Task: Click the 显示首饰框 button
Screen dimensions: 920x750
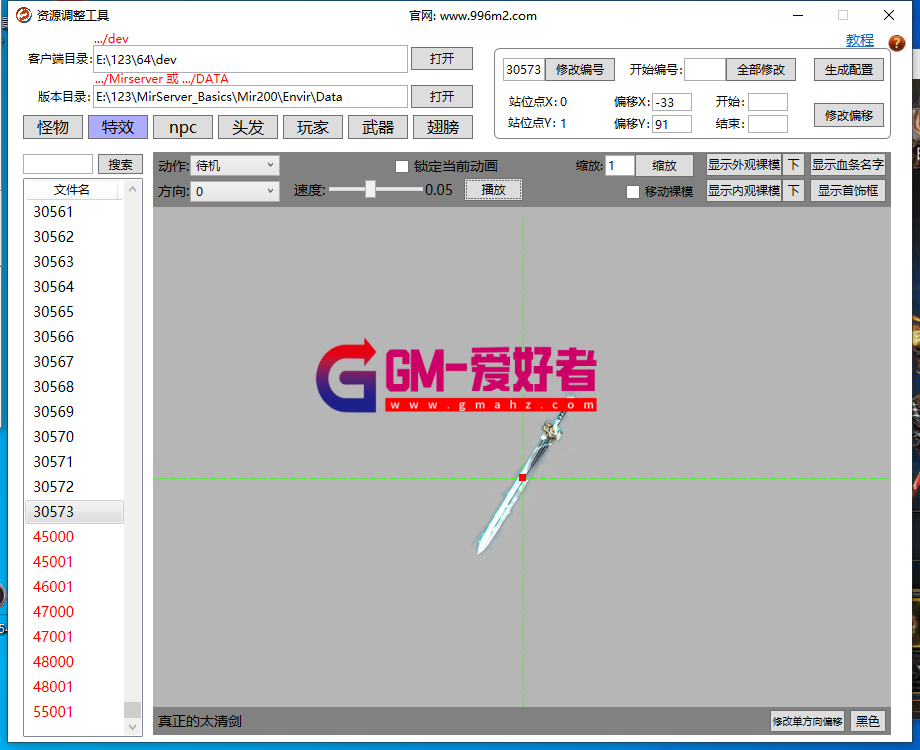Action: coord(848,190)
